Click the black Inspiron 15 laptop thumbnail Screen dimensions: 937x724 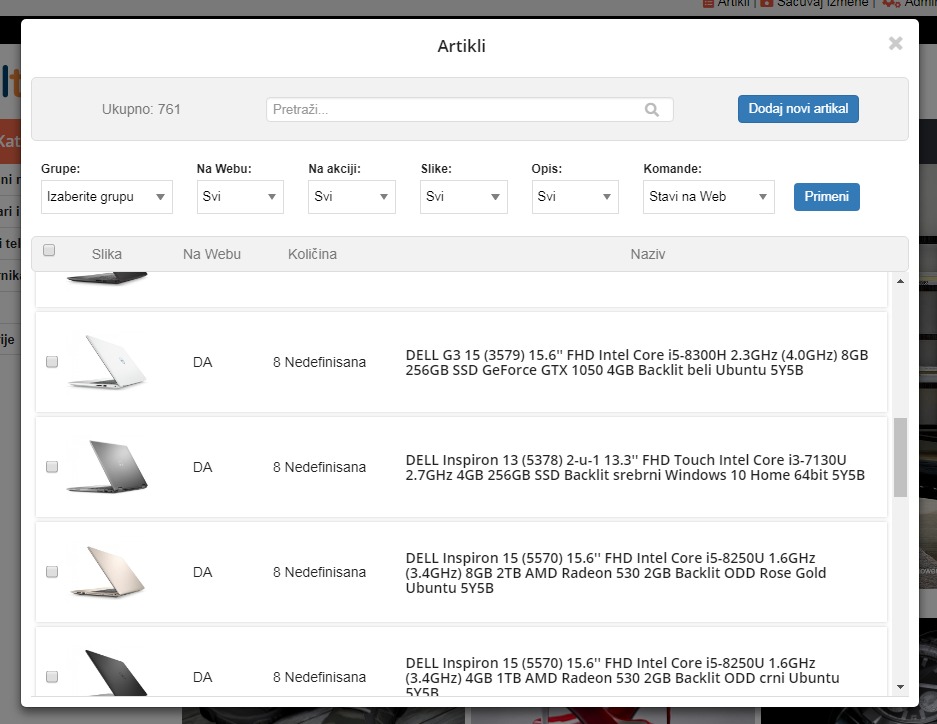(114, 673)
